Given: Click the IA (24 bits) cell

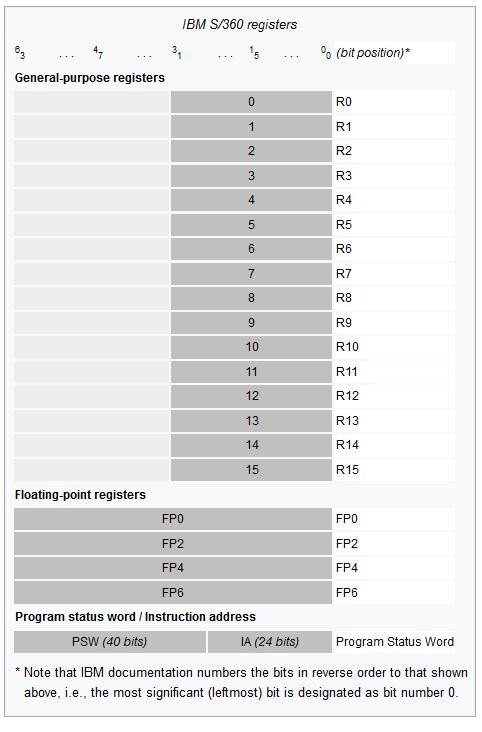Looking at the screenshot, I should pos(270,642).
